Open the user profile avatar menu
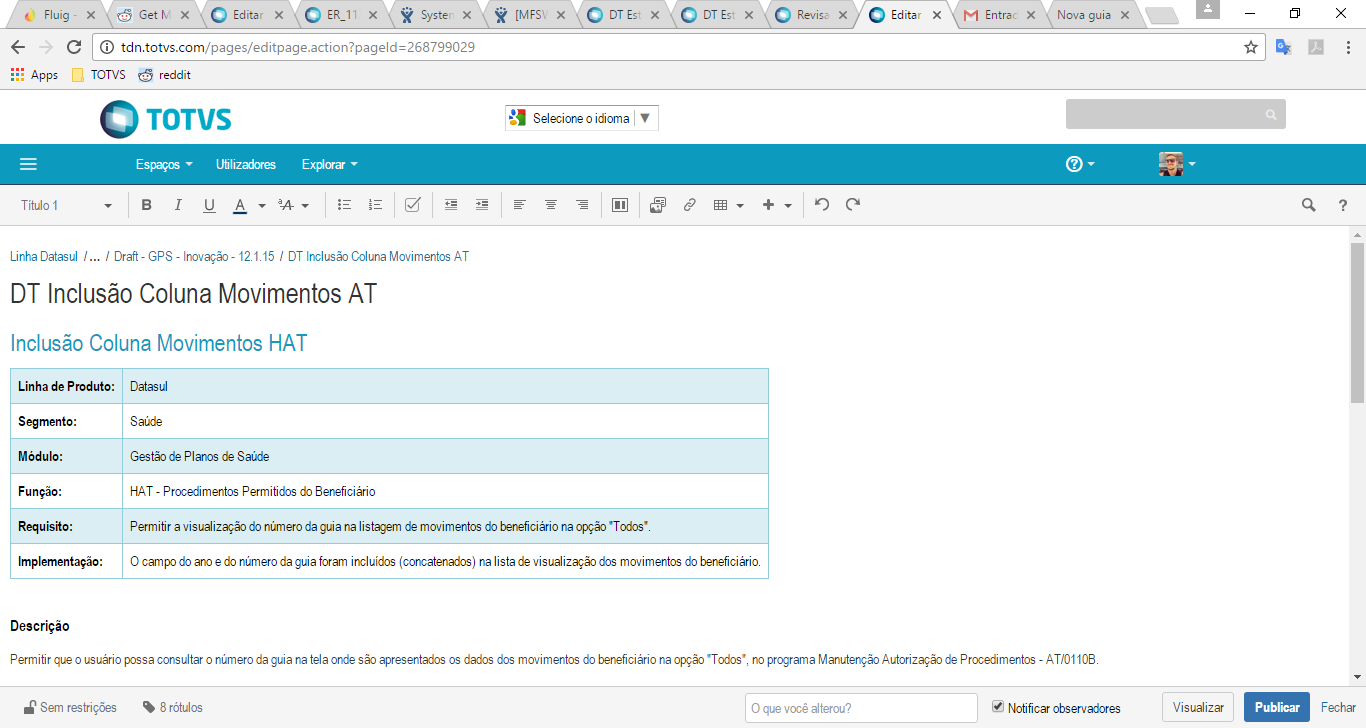Image resolution: width=1366 pixels, height=728 pixels. click(x=1177, y=164)
